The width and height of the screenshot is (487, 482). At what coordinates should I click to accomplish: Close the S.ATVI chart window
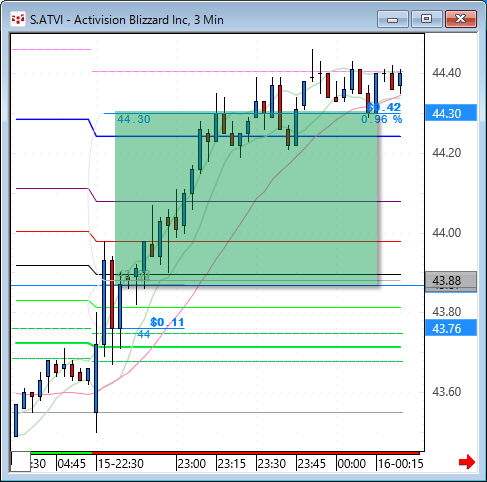pos(461,19)
